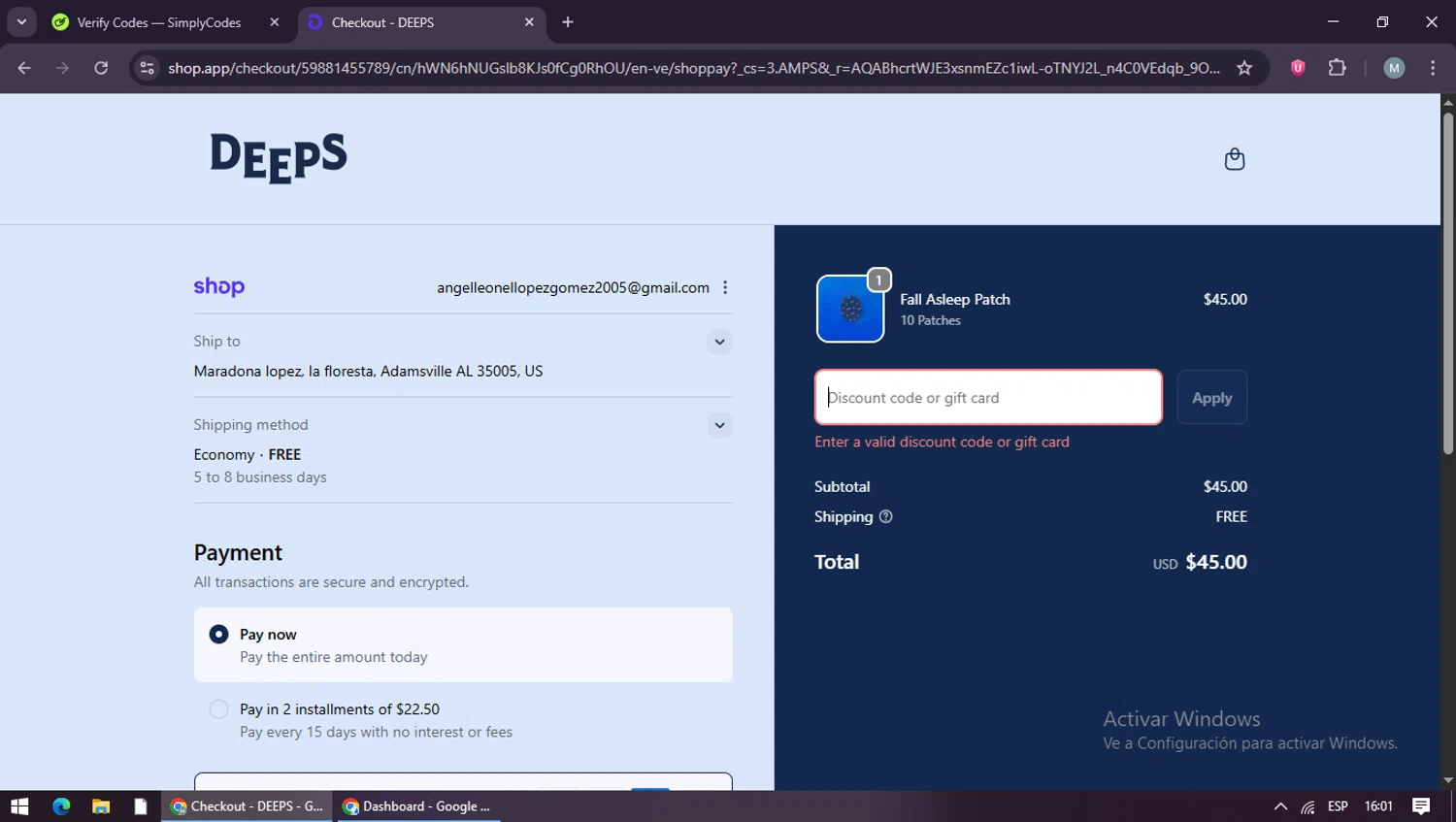Screen dimensions: 1456x822
Task: Open the tab search dropdown arrow
Action: click(21, 22)
